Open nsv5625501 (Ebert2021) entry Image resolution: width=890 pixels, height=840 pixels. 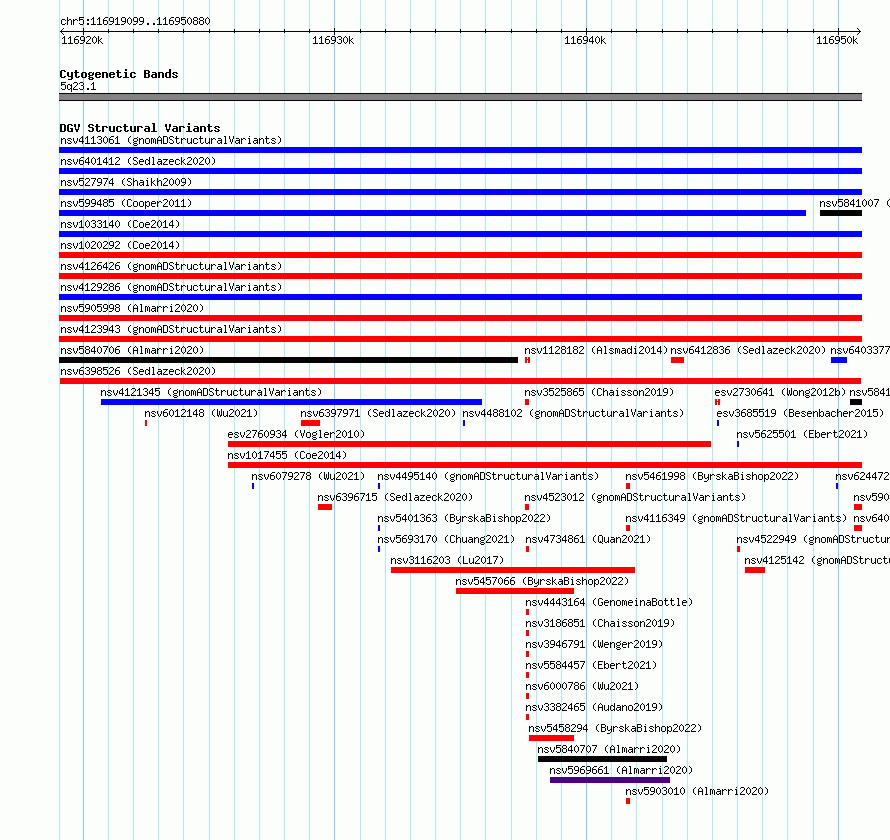(802, 434)
